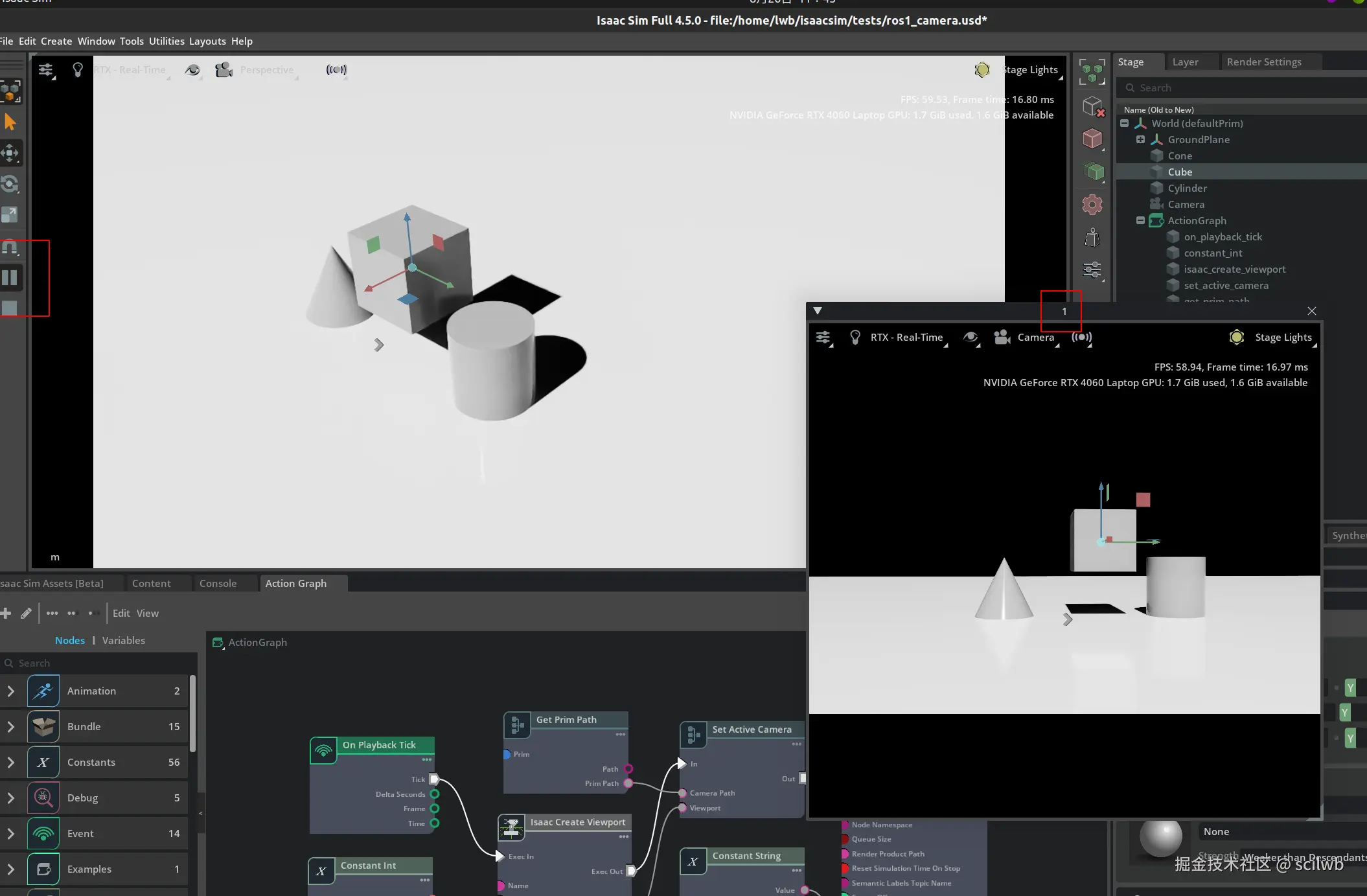Click the lightbulb icon in Camera viewport
Viewport: 1367px width, 896px height.
tap(855, 337)
